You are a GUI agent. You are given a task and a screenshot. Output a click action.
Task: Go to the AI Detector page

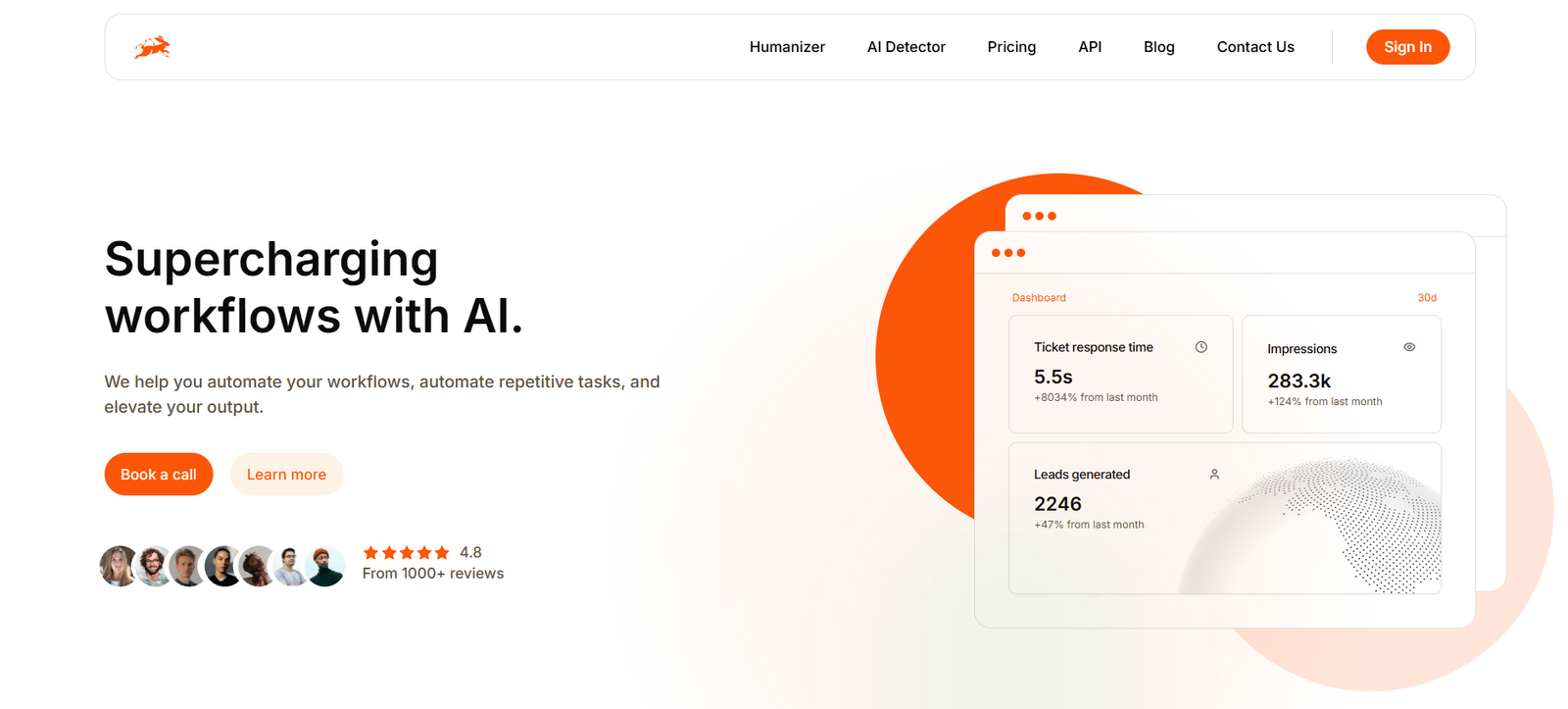click(x=906, y=47)
